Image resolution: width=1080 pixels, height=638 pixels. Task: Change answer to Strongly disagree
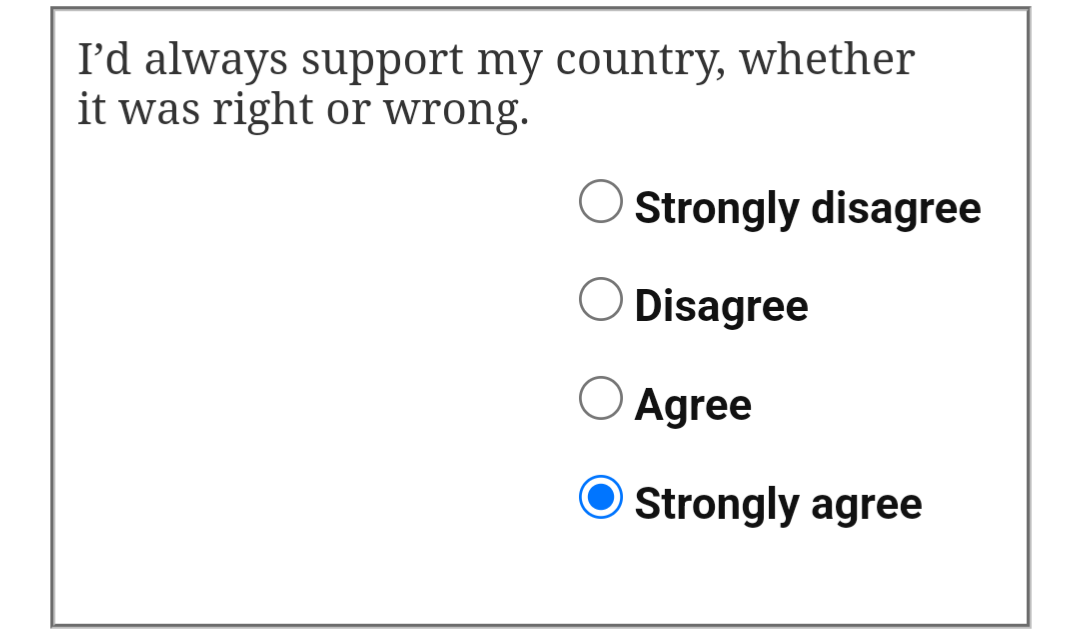pos(601,201)
